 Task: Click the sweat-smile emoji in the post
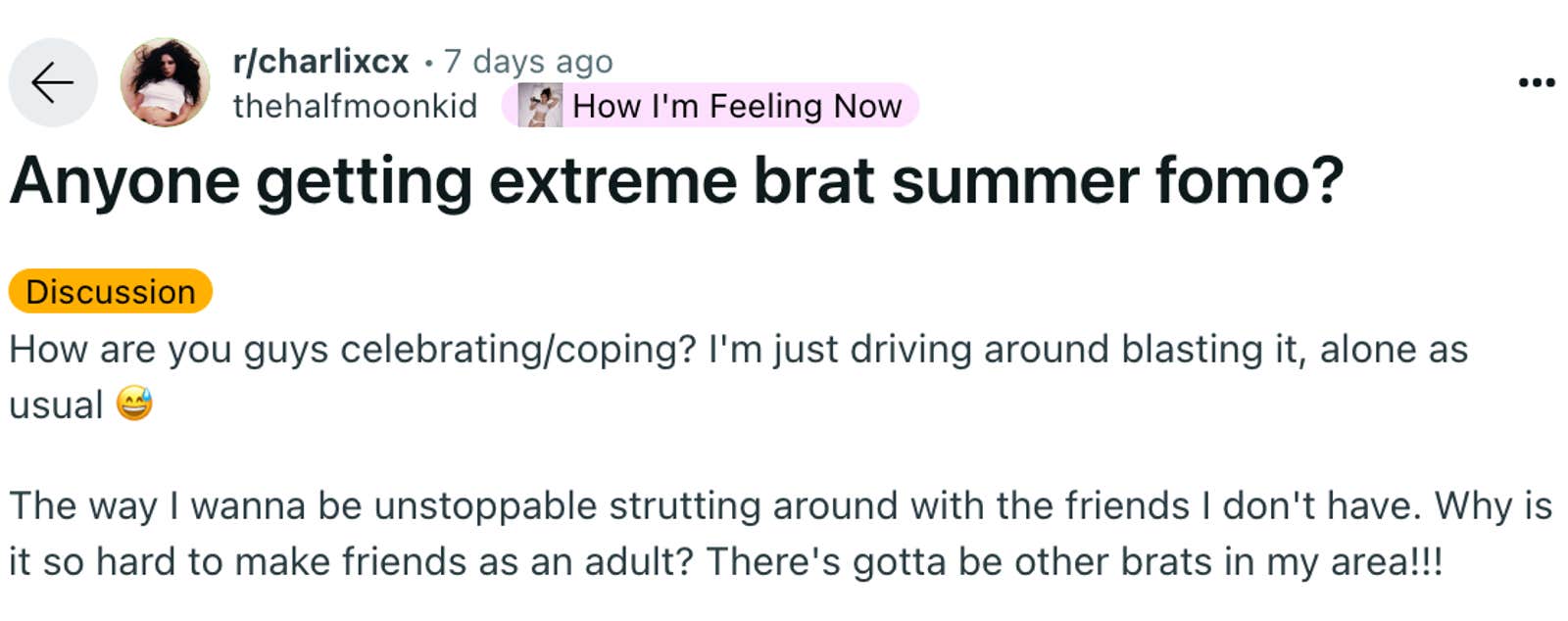tap(134, 404)
